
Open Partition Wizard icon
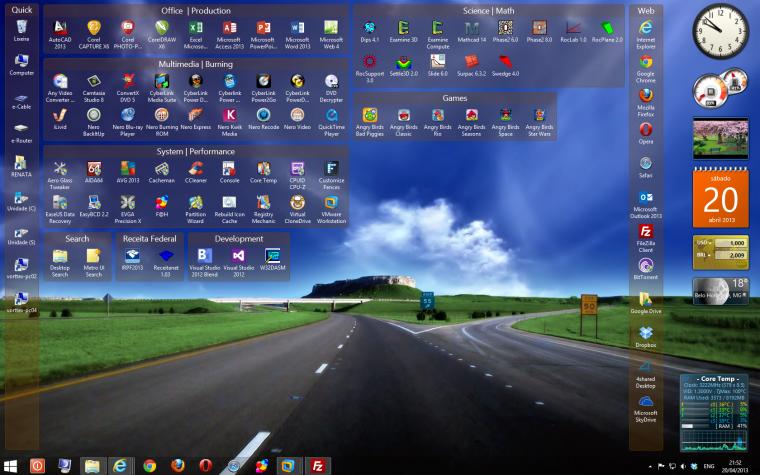pos(195,209)
